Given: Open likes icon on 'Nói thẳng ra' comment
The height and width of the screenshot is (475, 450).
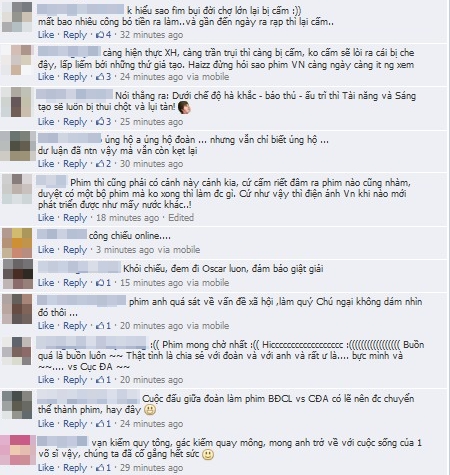Looking at the screenshot, I should 100,122.
